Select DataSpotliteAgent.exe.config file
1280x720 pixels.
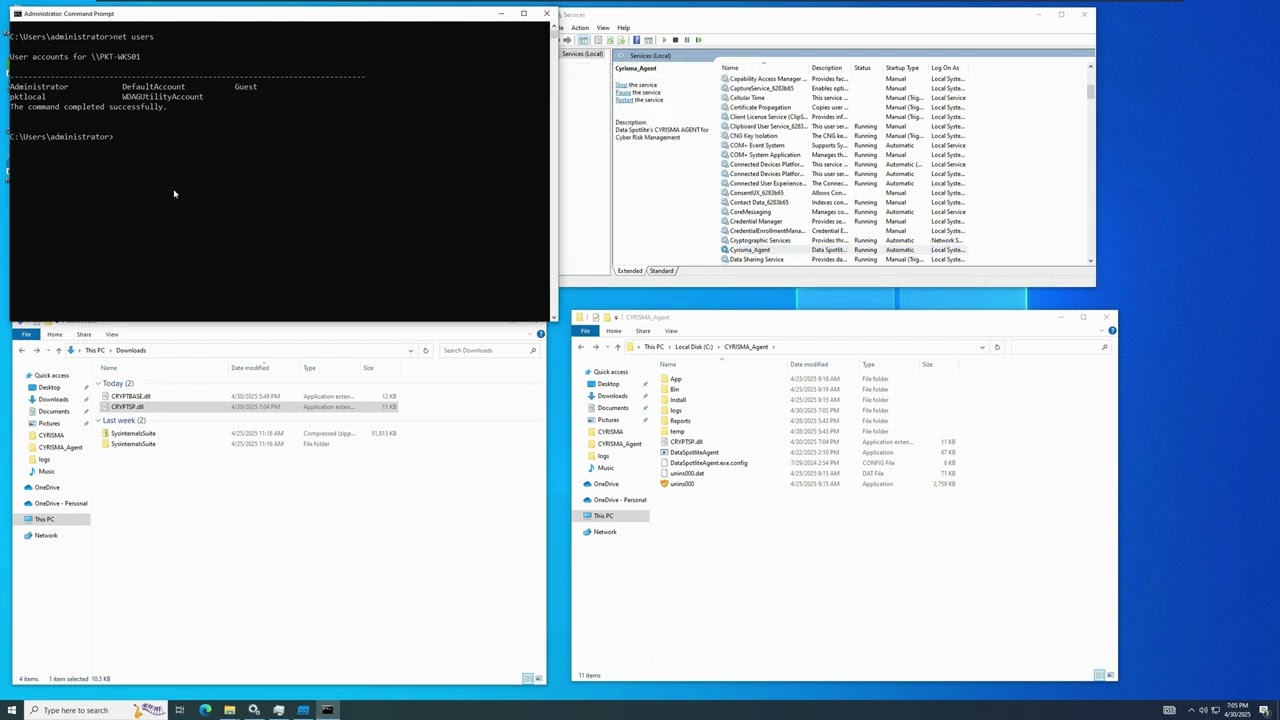708,463
